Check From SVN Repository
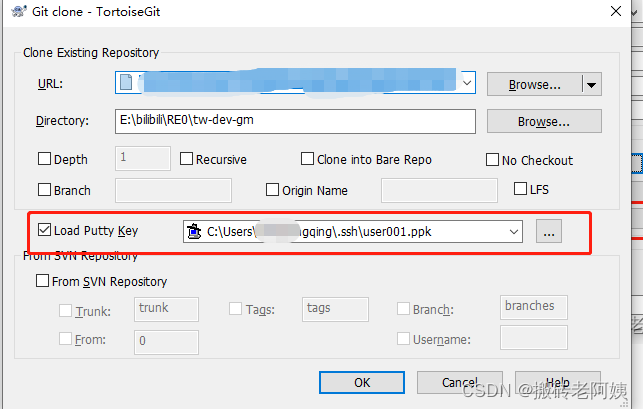This screenshot has width=643, height=409. (42, 281)
